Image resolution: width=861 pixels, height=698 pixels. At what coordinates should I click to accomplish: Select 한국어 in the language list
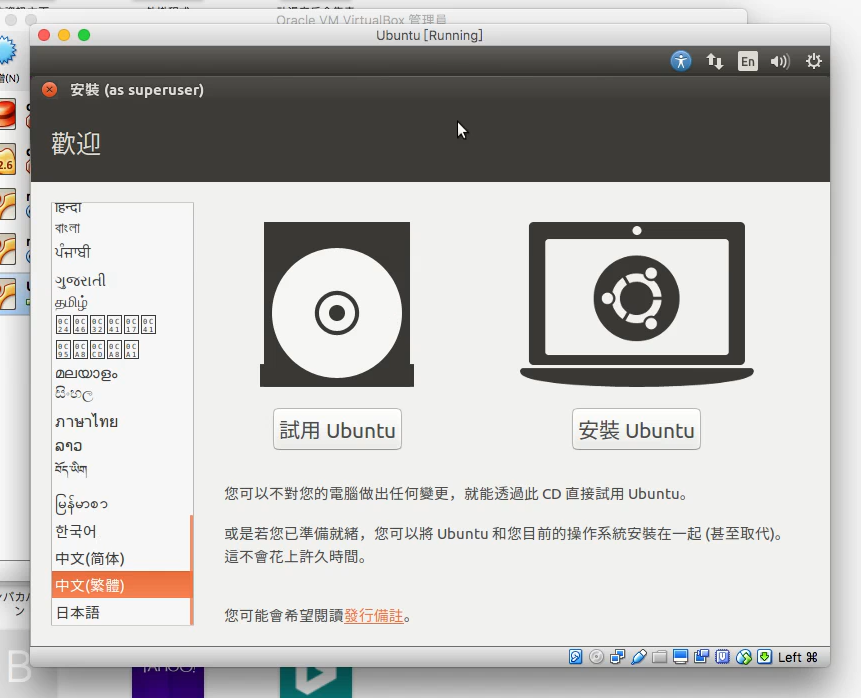(x=121, y=532)
